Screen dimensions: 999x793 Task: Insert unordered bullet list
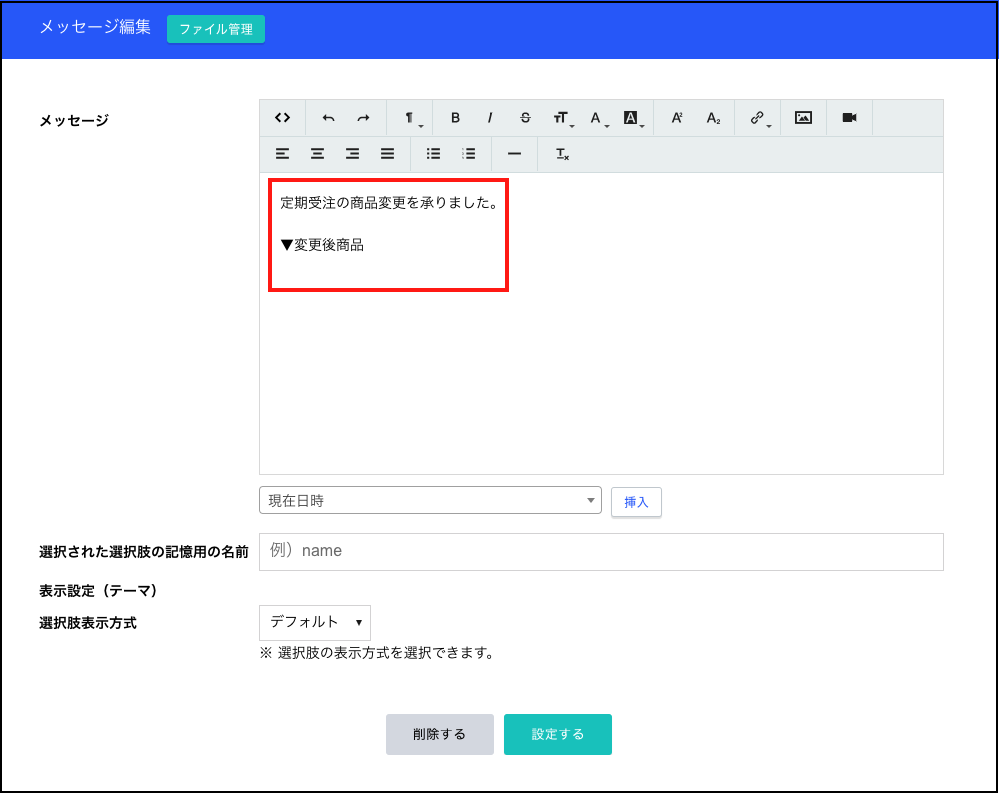pyautogui.click(x=433, y=154)
